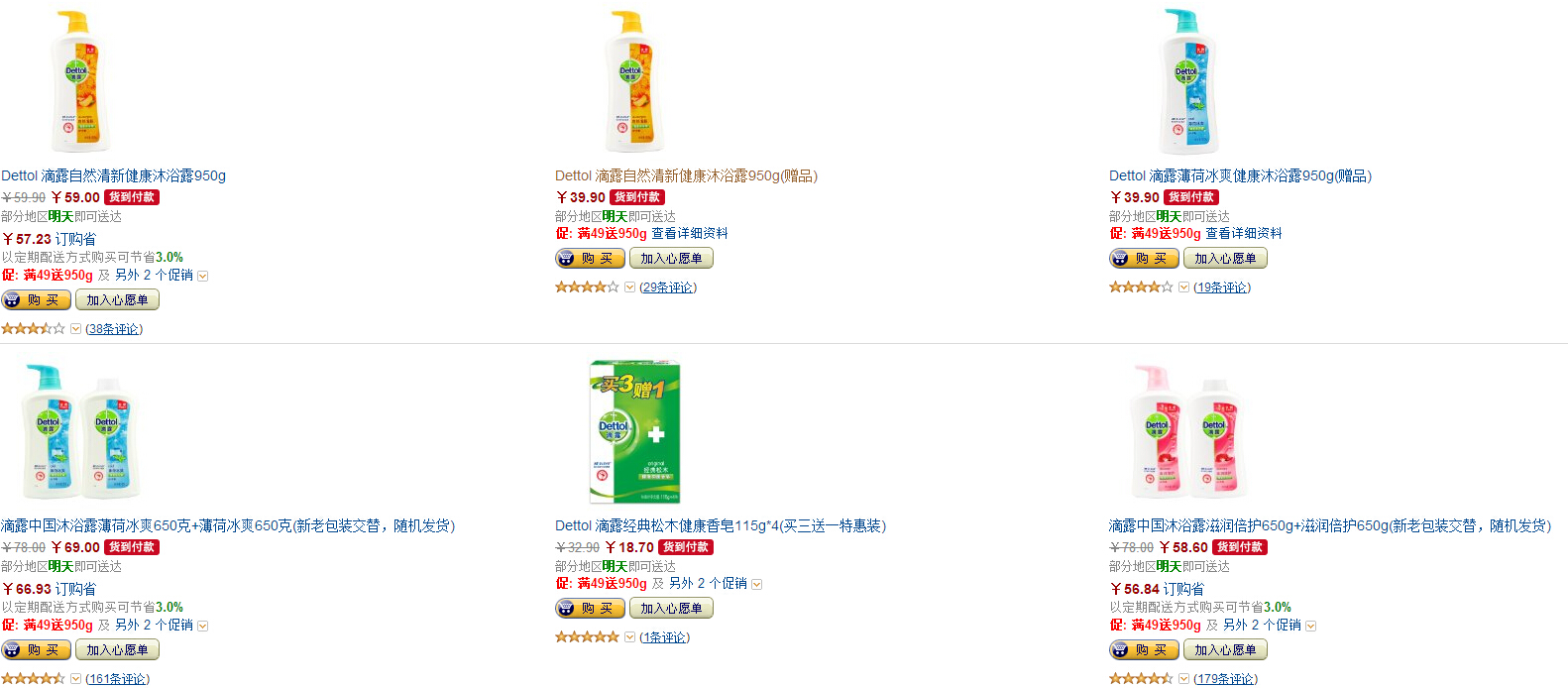Buy the Dettol 自然清新 950g gift item
Screen dimensions: 1568x688
click(590, 259)
